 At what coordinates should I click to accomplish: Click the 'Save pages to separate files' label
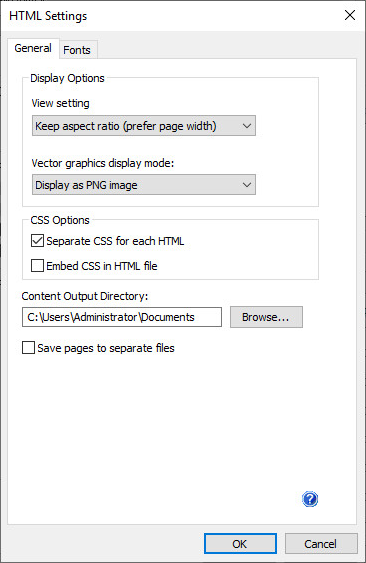(x=106, y=348)
